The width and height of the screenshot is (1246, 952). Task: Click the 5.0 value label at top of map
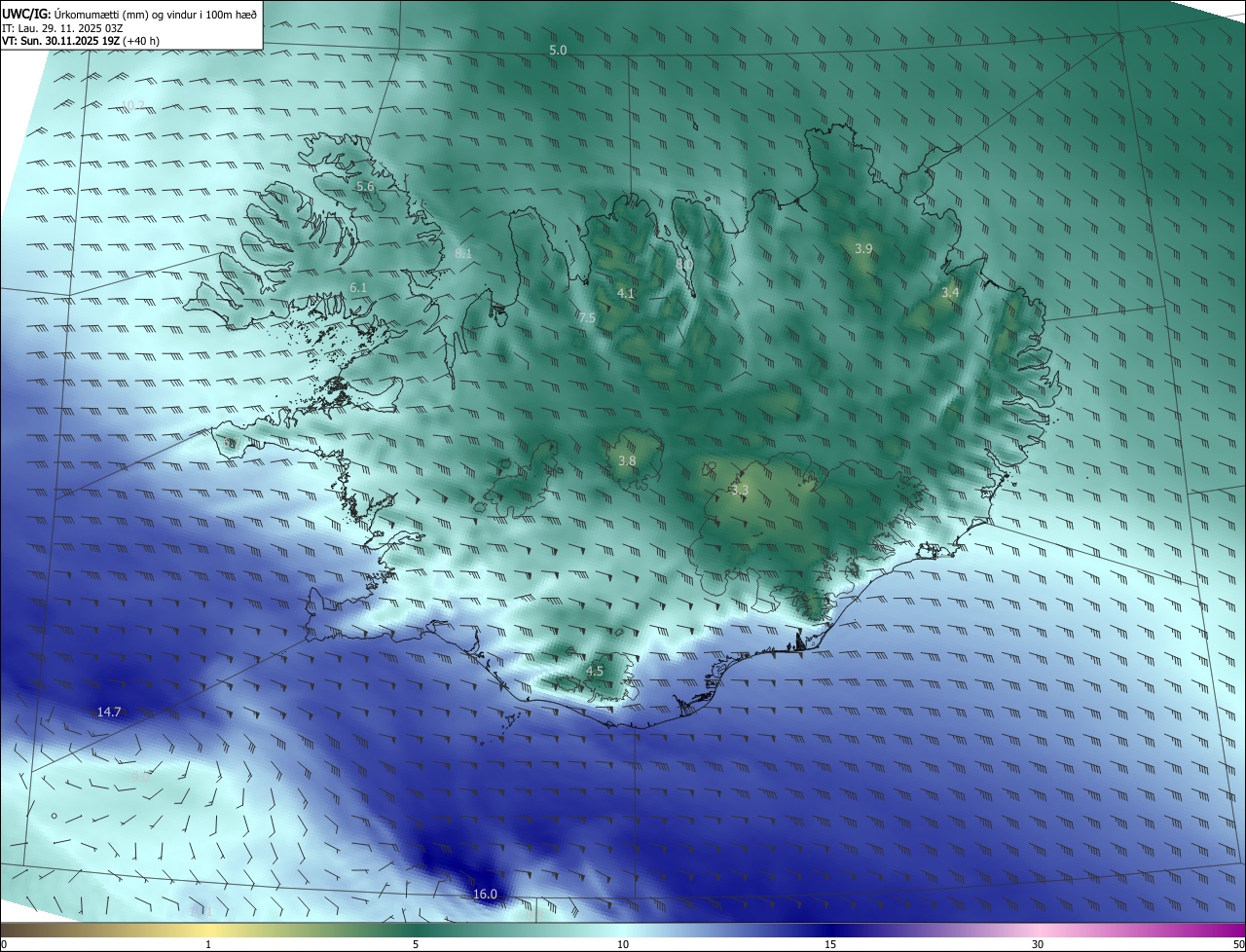pos(558,50)
